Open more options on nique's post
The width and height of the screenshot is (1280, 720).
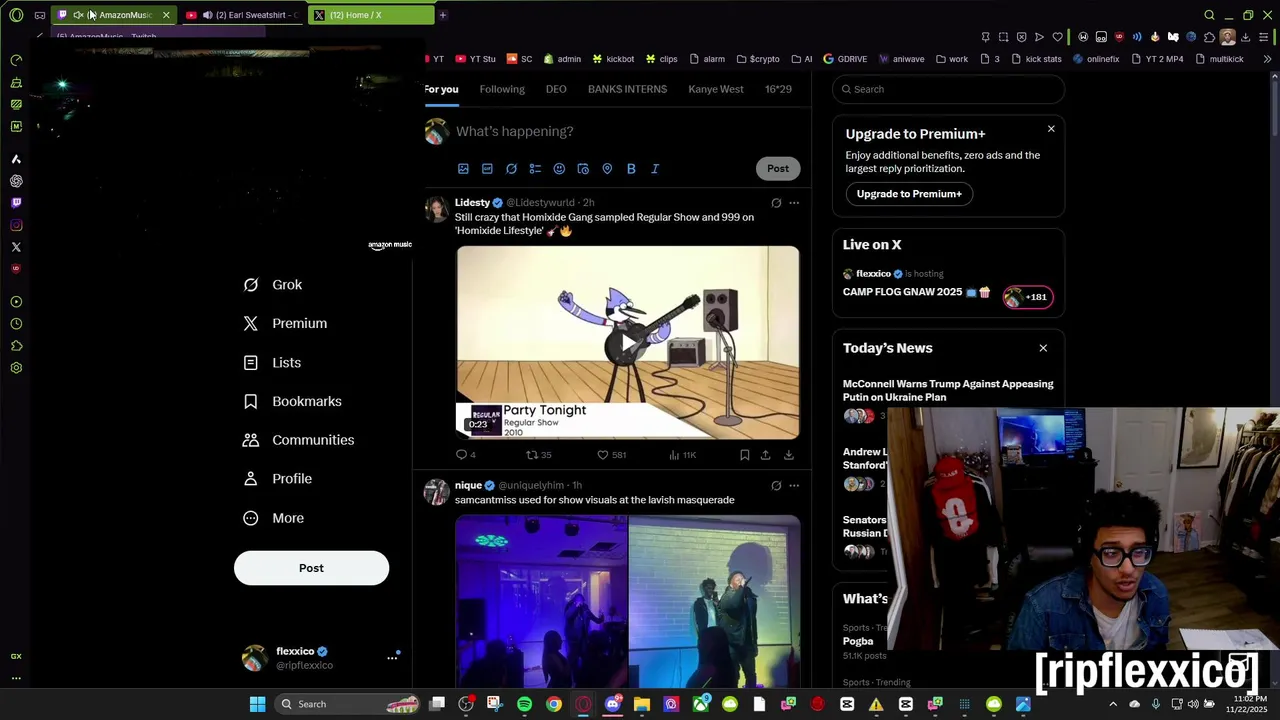794,486
